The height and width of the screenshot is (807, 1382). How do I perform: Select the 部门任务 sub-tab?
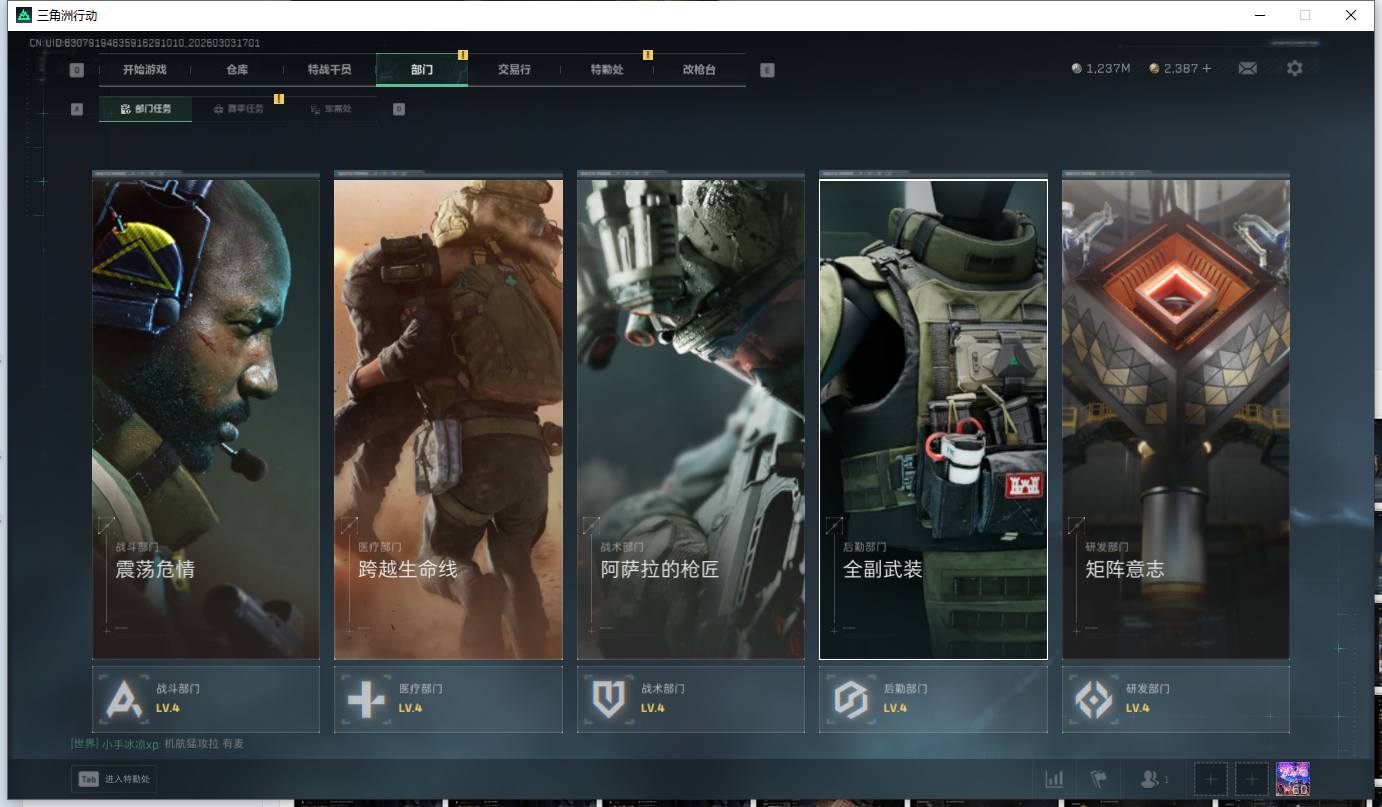click(x=146, y=109)
